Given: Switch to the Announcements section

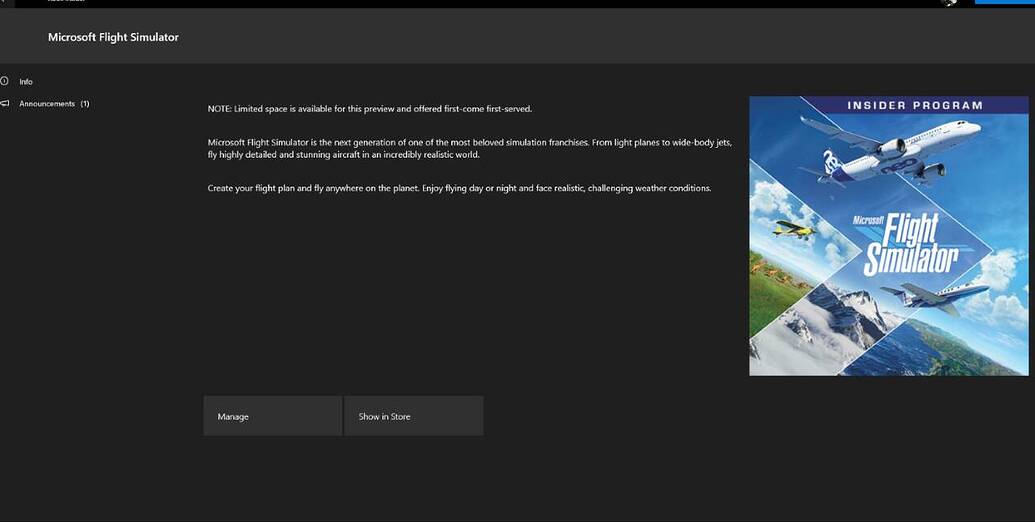Looking at the screenshot, I should 47,103.
